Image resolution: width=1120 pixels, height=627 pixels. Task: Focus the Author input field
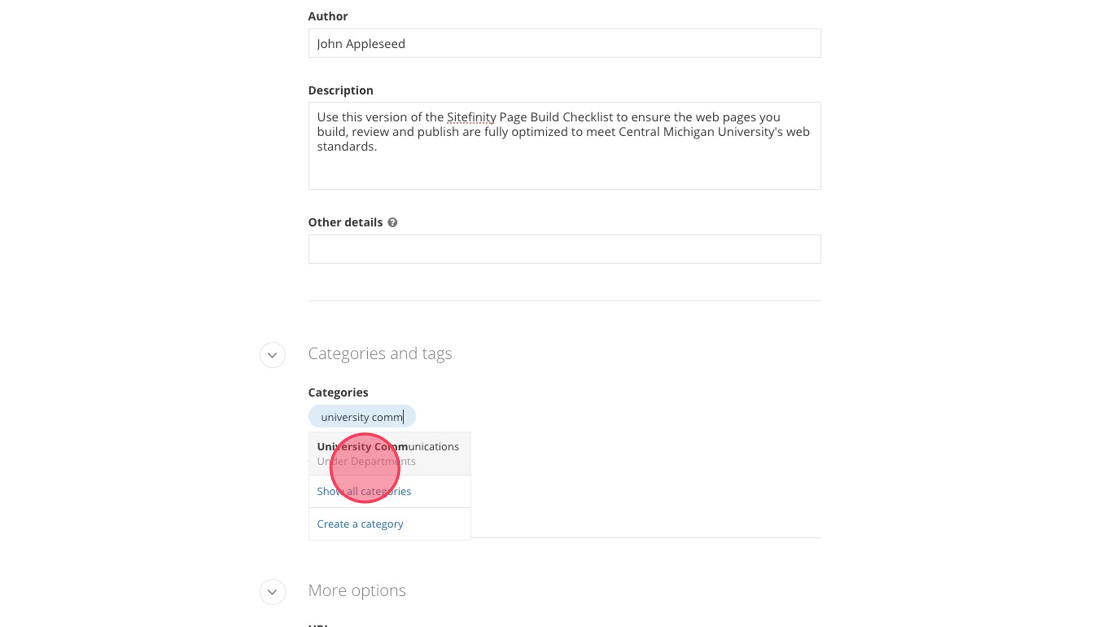[x=564, y=44]
